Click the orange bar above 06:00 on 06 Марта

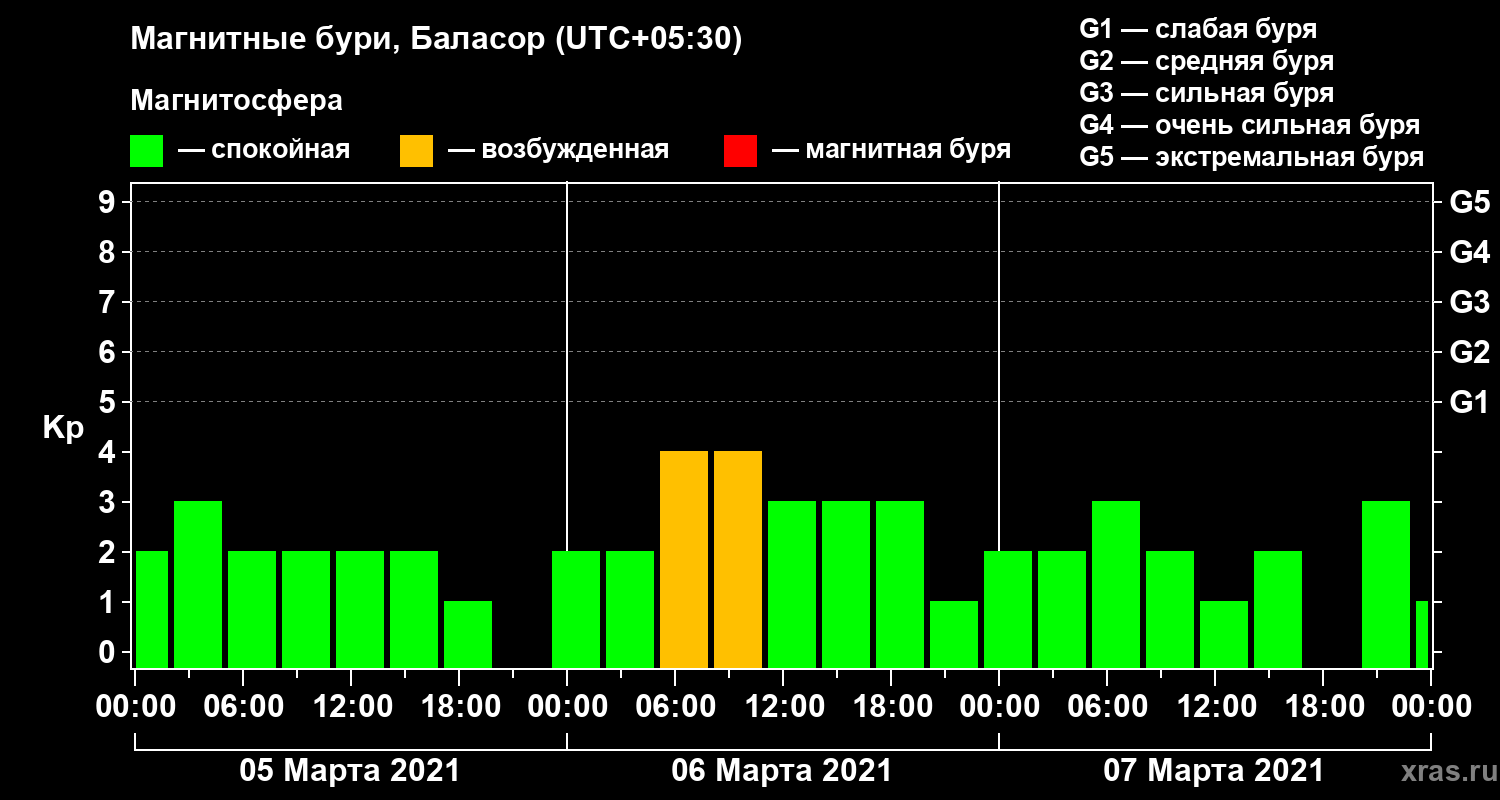pyautogui.click(x=684, y=559)
